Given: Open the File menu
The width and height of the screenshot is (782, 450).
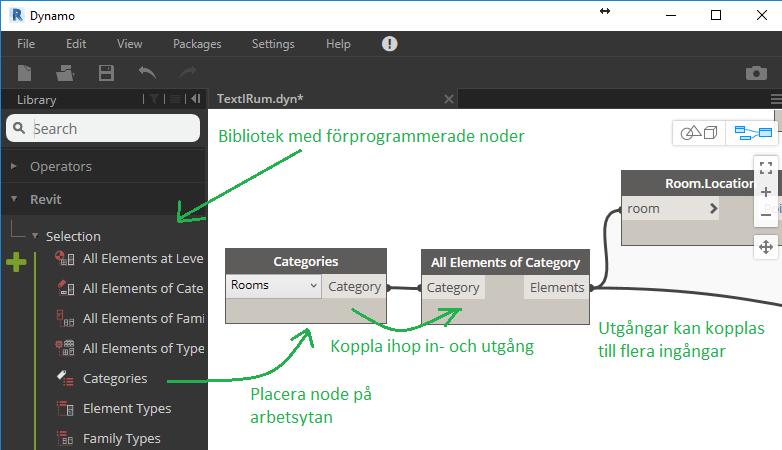Looking at the screenshot, I should click(x=26, y=44).
